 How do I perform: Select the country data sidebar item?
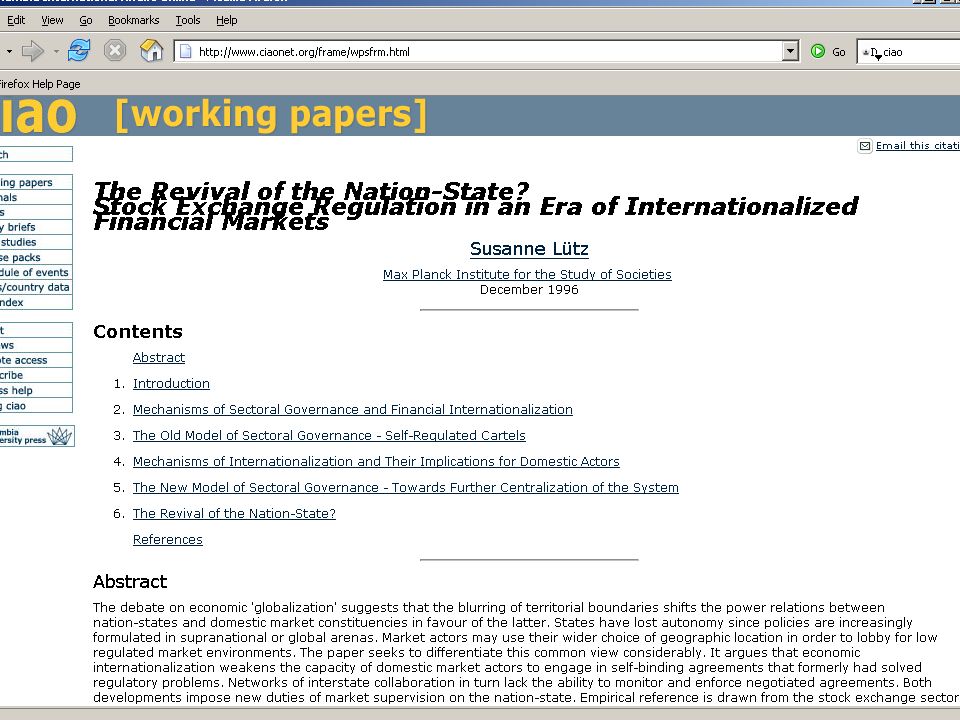tap(36, 287)
